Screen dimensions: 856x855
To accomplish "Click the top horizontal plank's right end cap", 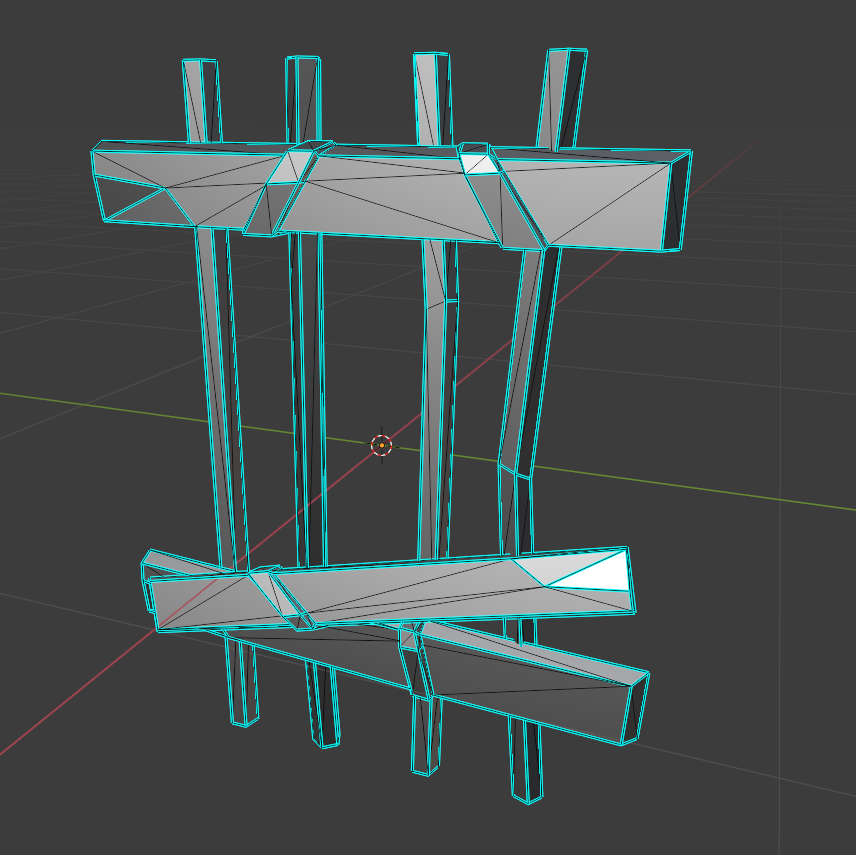I will [x=676, y=202].
